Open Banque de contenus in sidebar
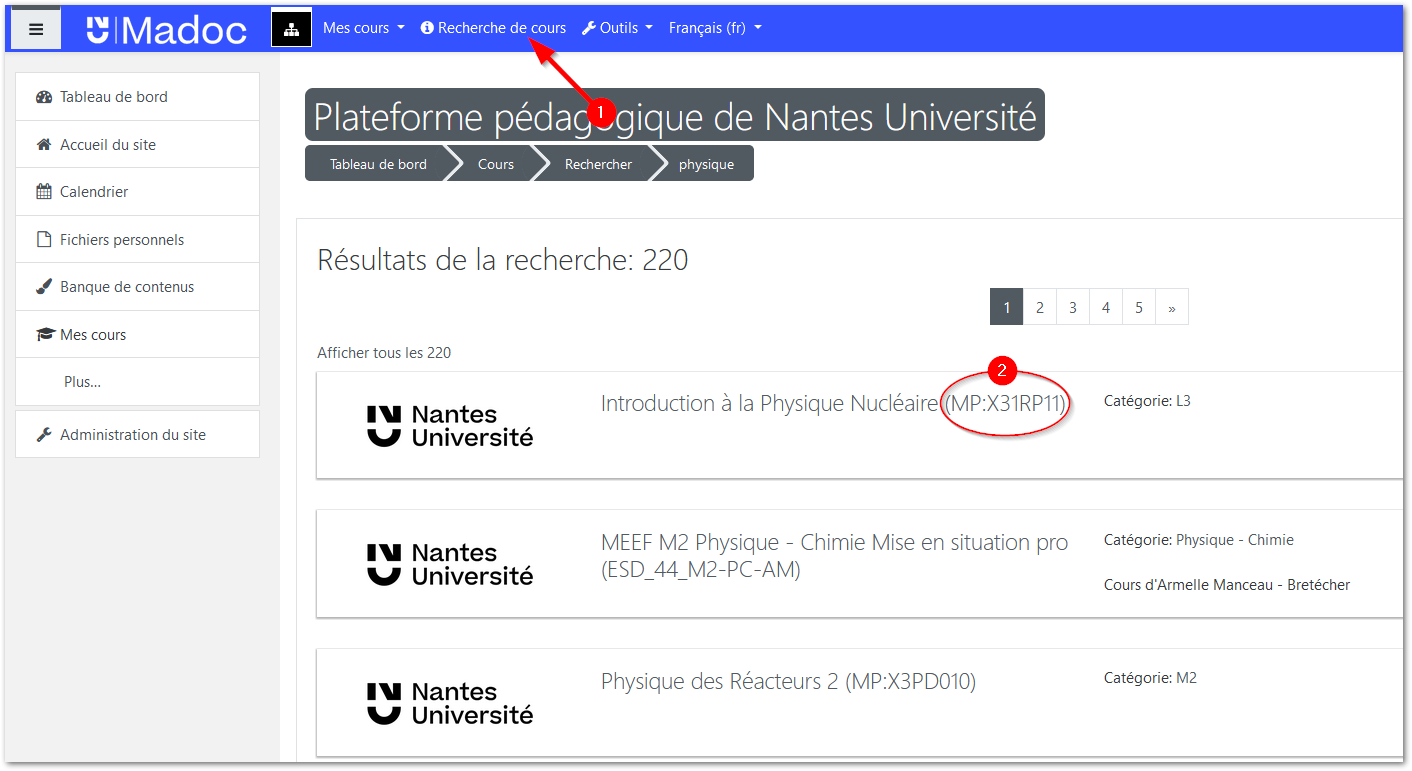Screen dimensions: 1412x771 tap(126, 287)
